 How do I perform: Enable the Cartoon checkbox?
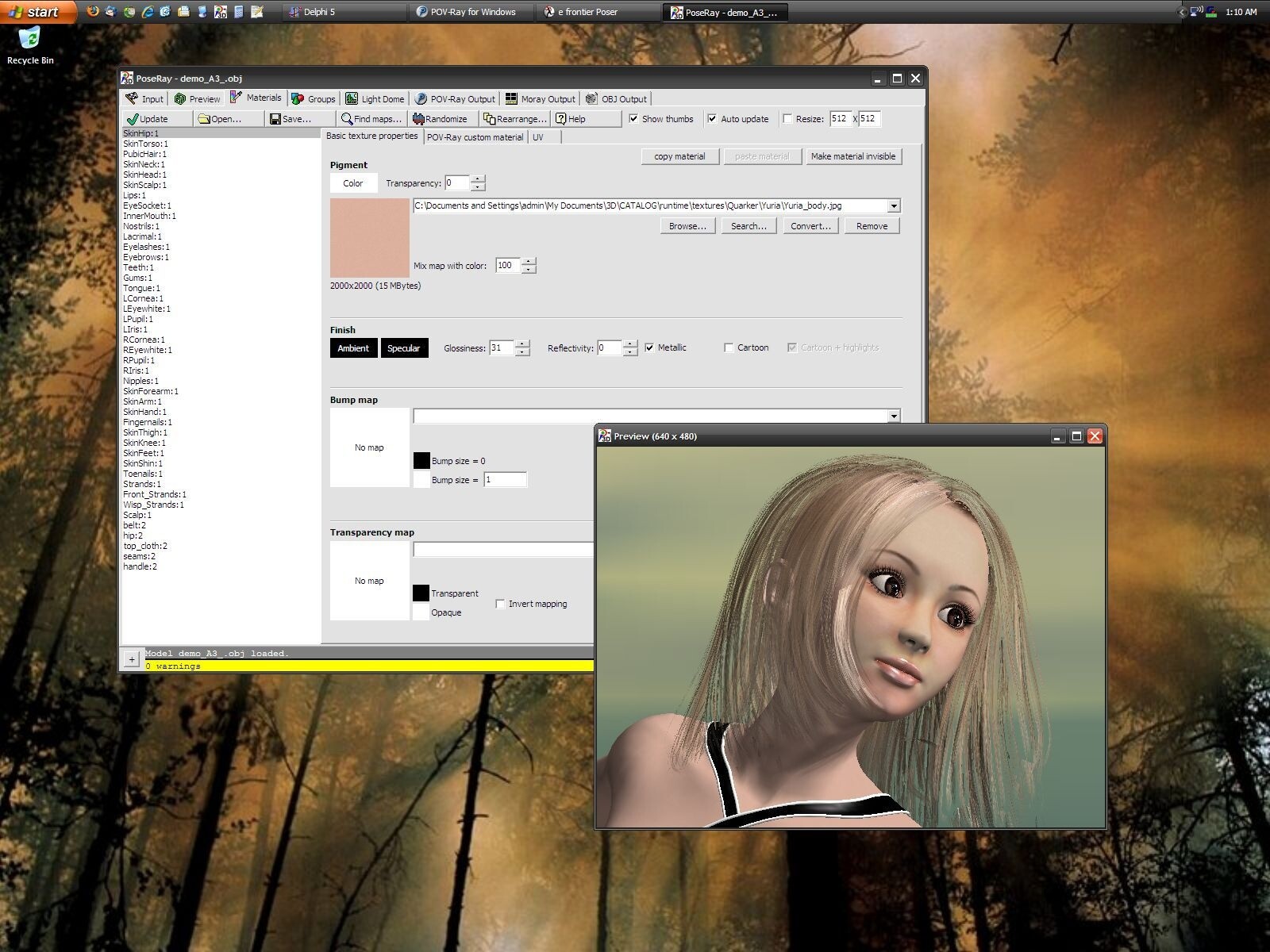click(x=729, y=347)
